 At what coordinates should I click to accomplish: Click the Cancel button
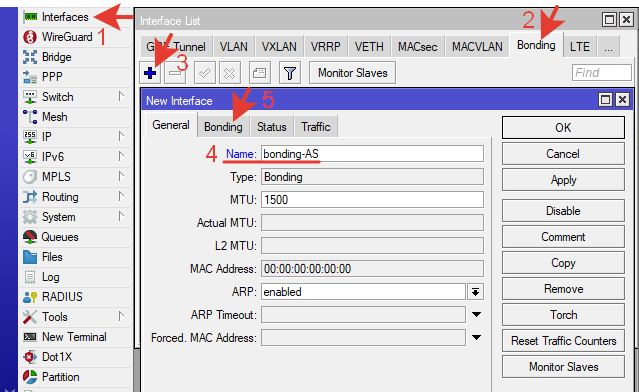[x=563, y=154]
